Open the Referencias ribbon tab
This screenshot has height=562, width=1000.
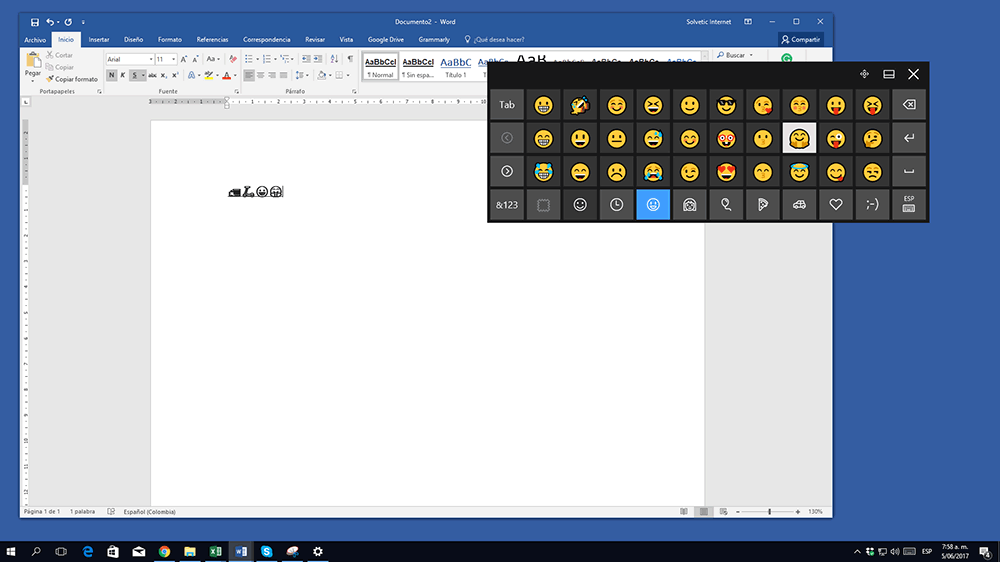click(212, 40)
